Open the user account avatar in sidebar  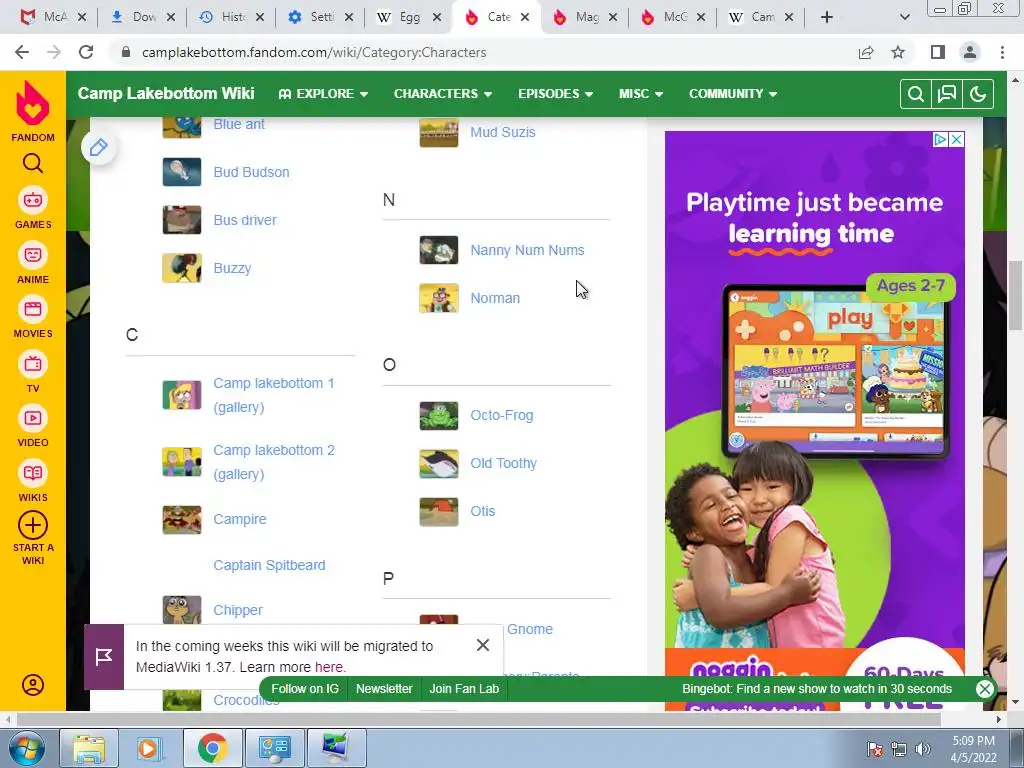33,684
